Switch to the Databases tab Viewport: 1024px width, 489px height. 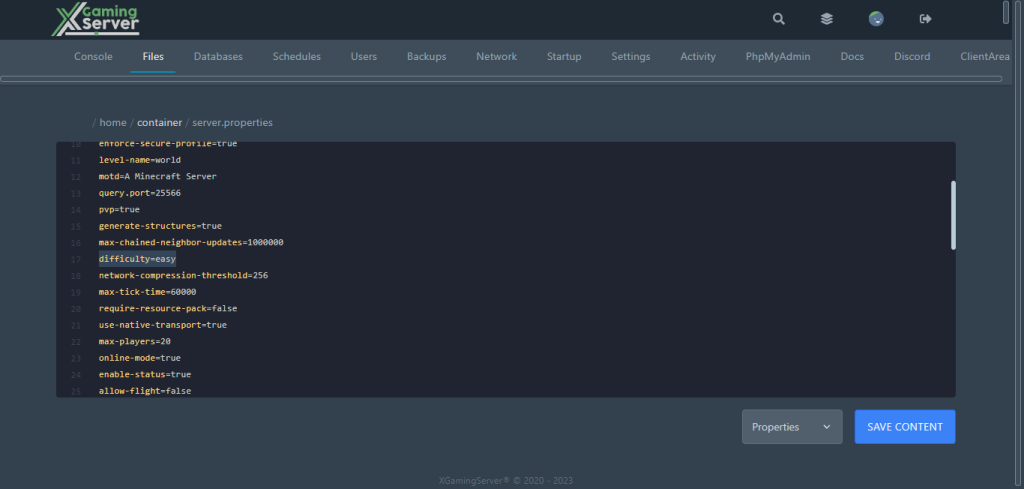pos(218,57)
